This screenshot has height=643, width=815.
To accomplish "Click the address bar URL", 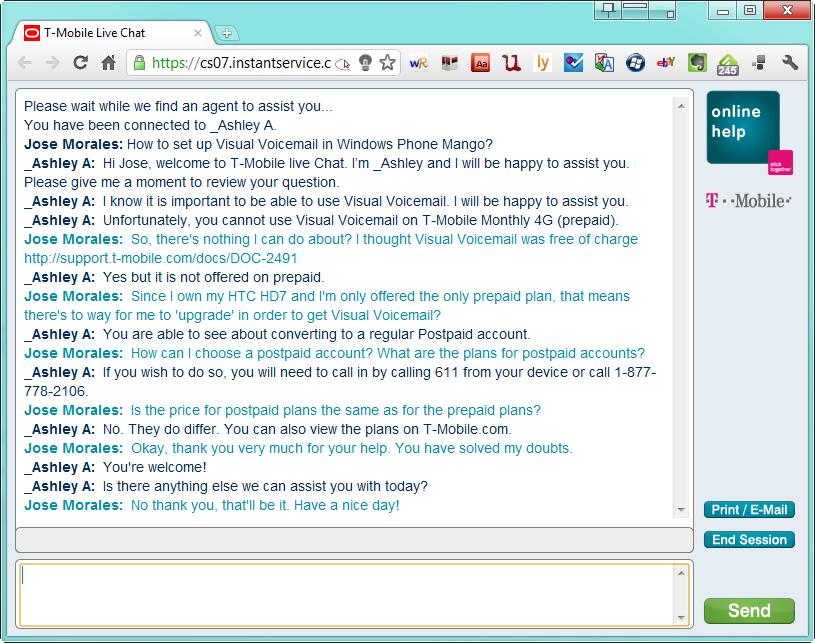I will pos(241,63).
